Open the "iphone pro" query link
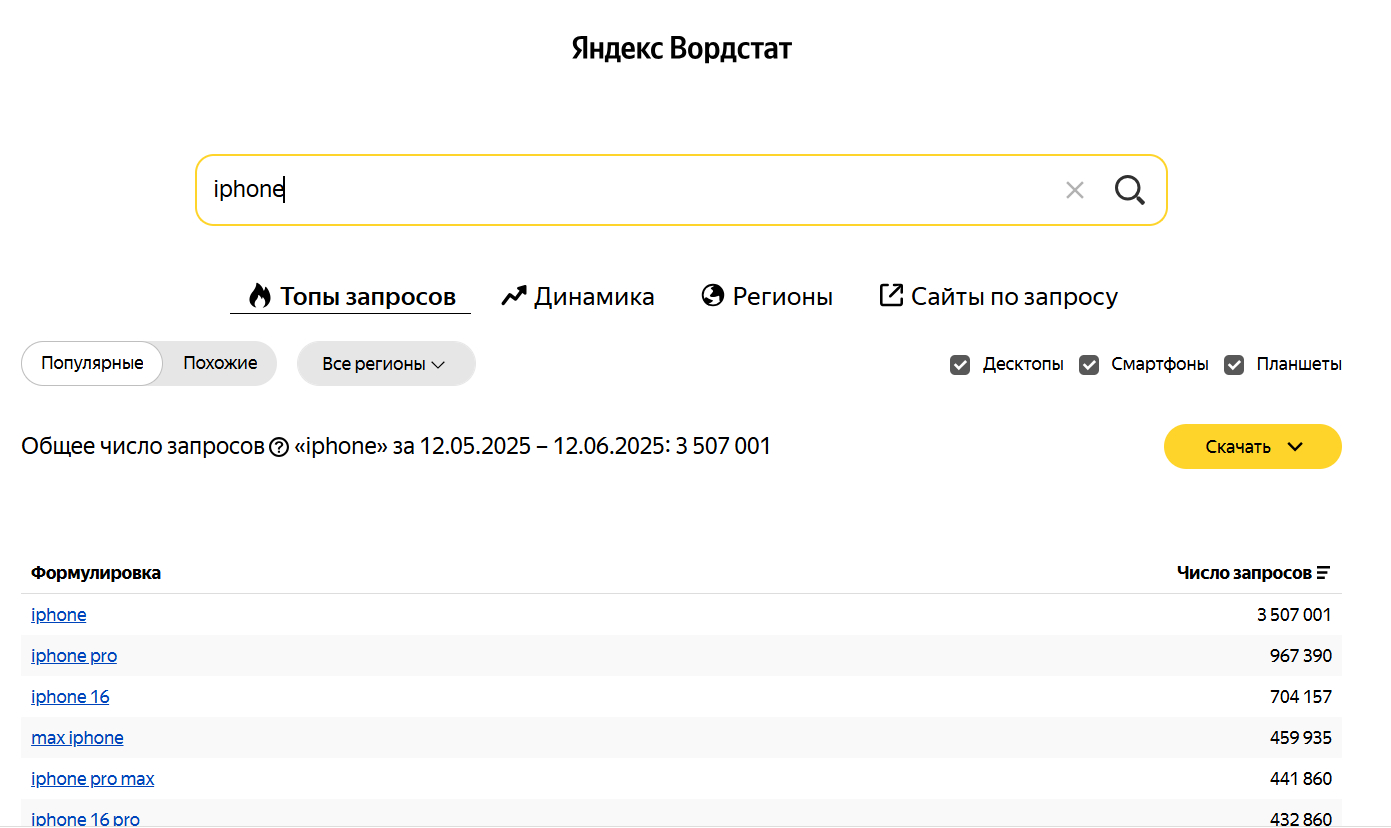This screenshot has width=1391, height=828. (x=74, y=656)
